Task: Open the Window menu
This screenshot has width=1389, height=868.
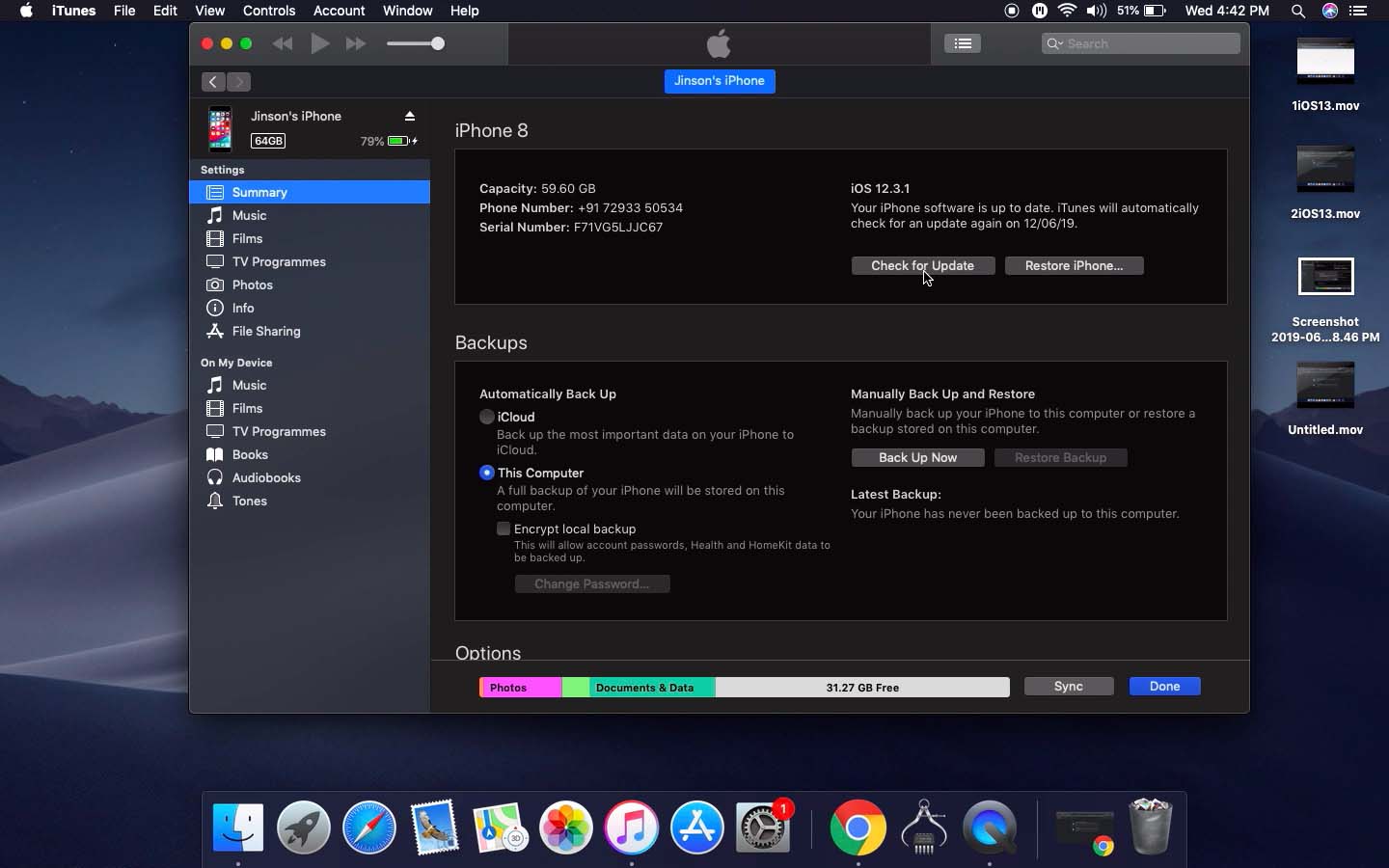Action: (x=407, y=11)
